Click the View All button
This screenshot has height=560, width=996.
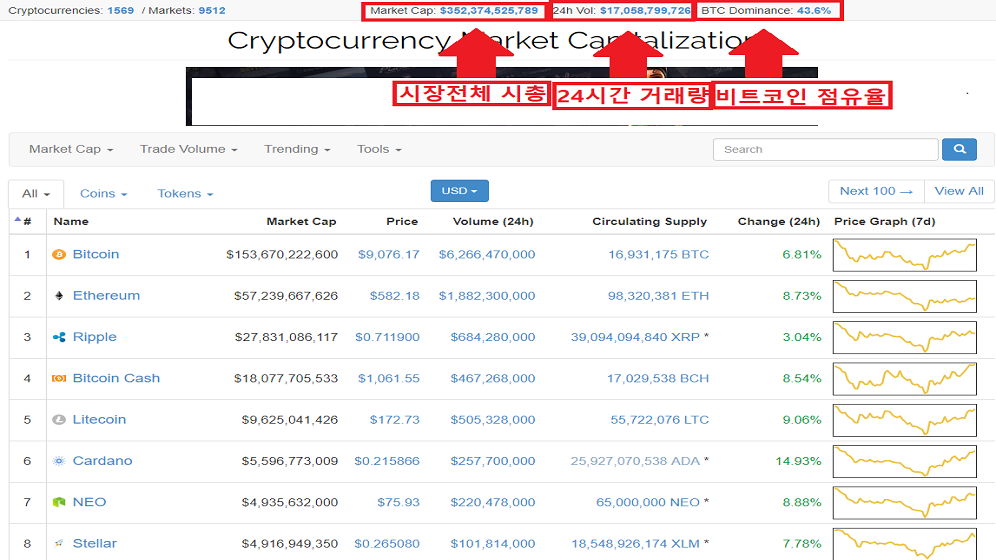959,191
